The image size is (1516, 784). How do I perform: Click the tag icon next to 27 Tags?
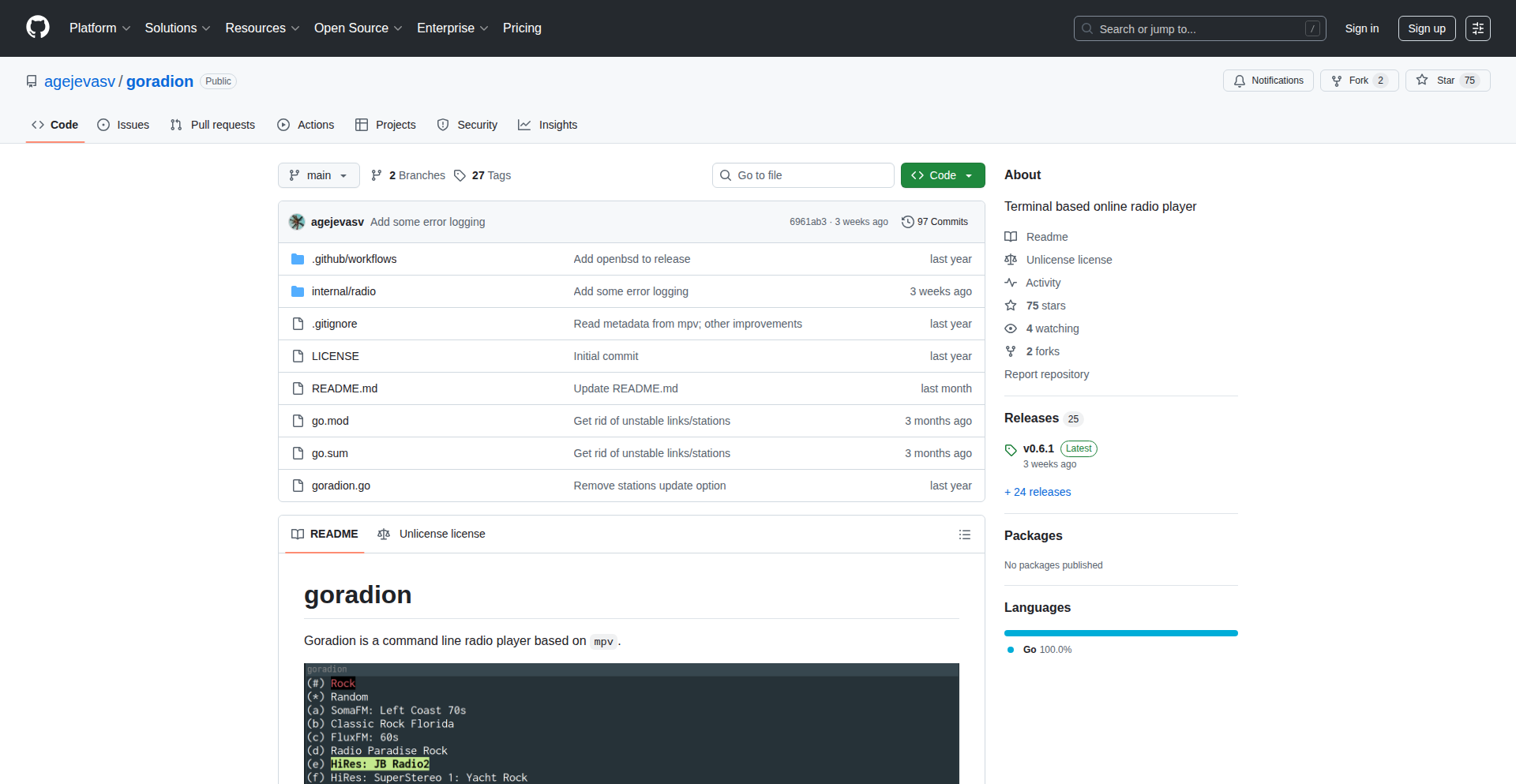(460, 175)
